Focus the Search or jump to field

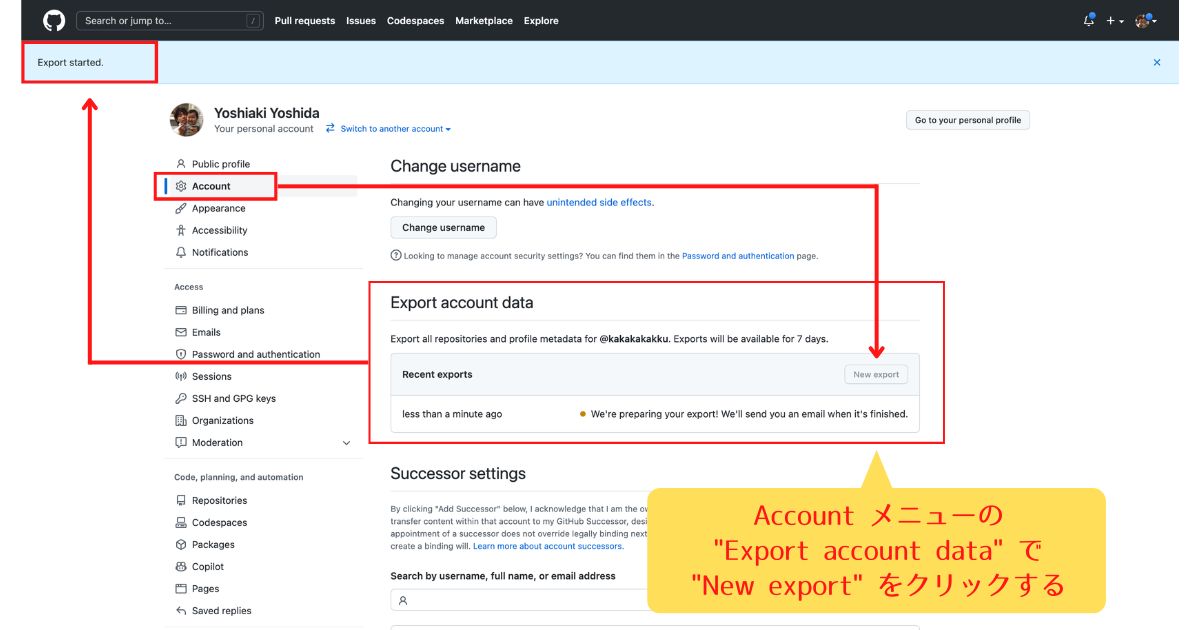[x=170, y=20]
